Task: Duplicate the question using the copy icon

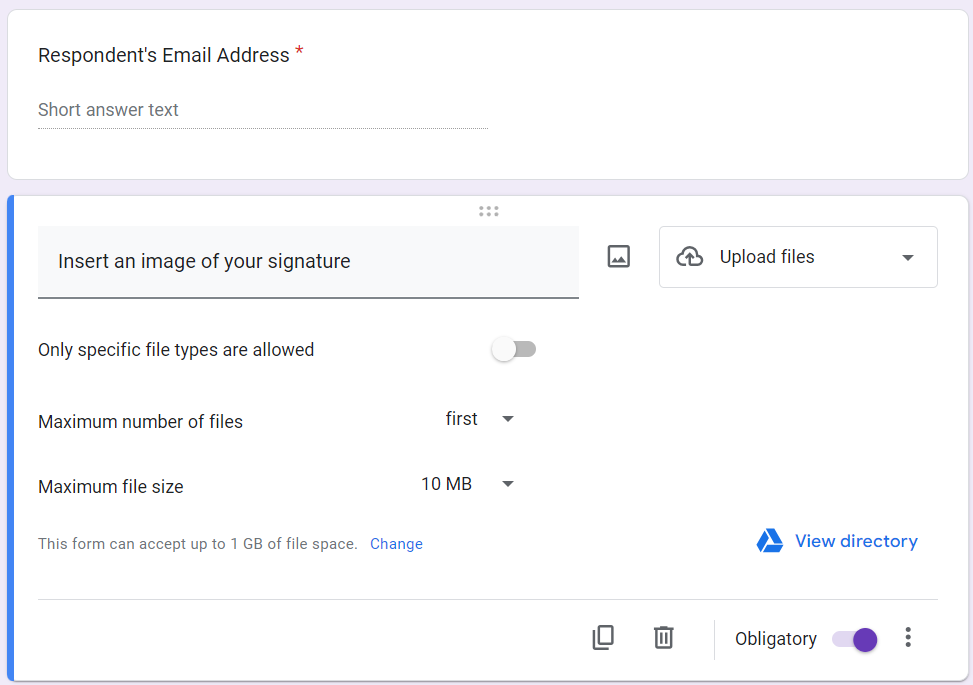Action: 603,637
